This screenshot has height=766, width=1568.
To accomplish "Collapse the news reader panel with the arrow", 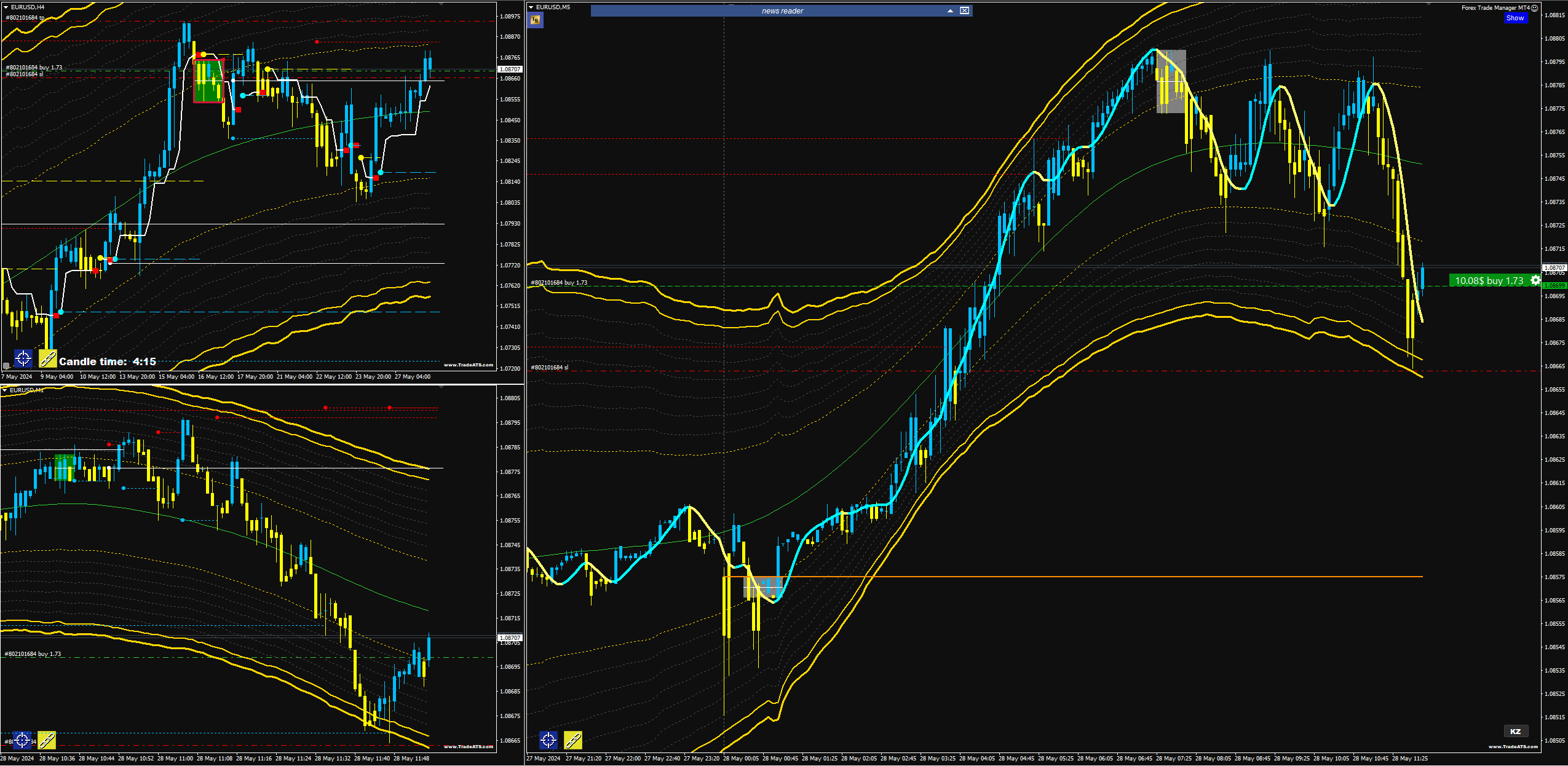I will pyautogui.click(x=950, y=10).
